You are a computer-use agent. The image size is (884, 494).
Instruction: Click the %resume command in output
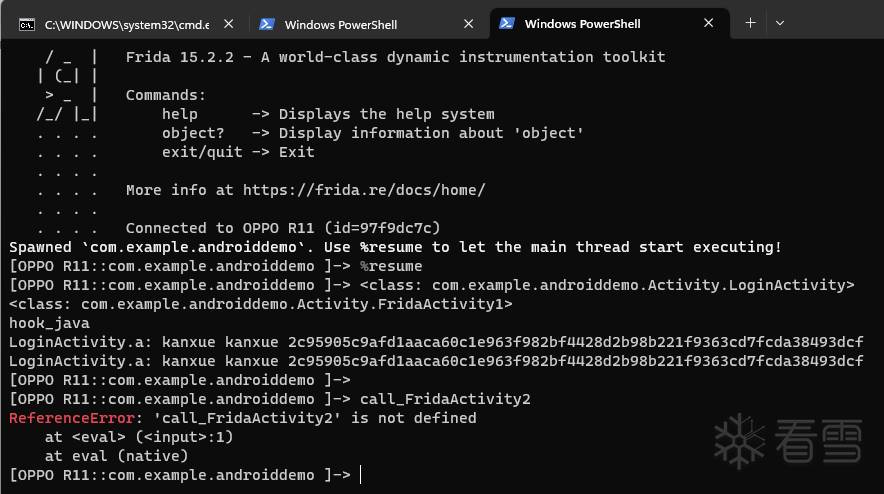click(391, 266)
